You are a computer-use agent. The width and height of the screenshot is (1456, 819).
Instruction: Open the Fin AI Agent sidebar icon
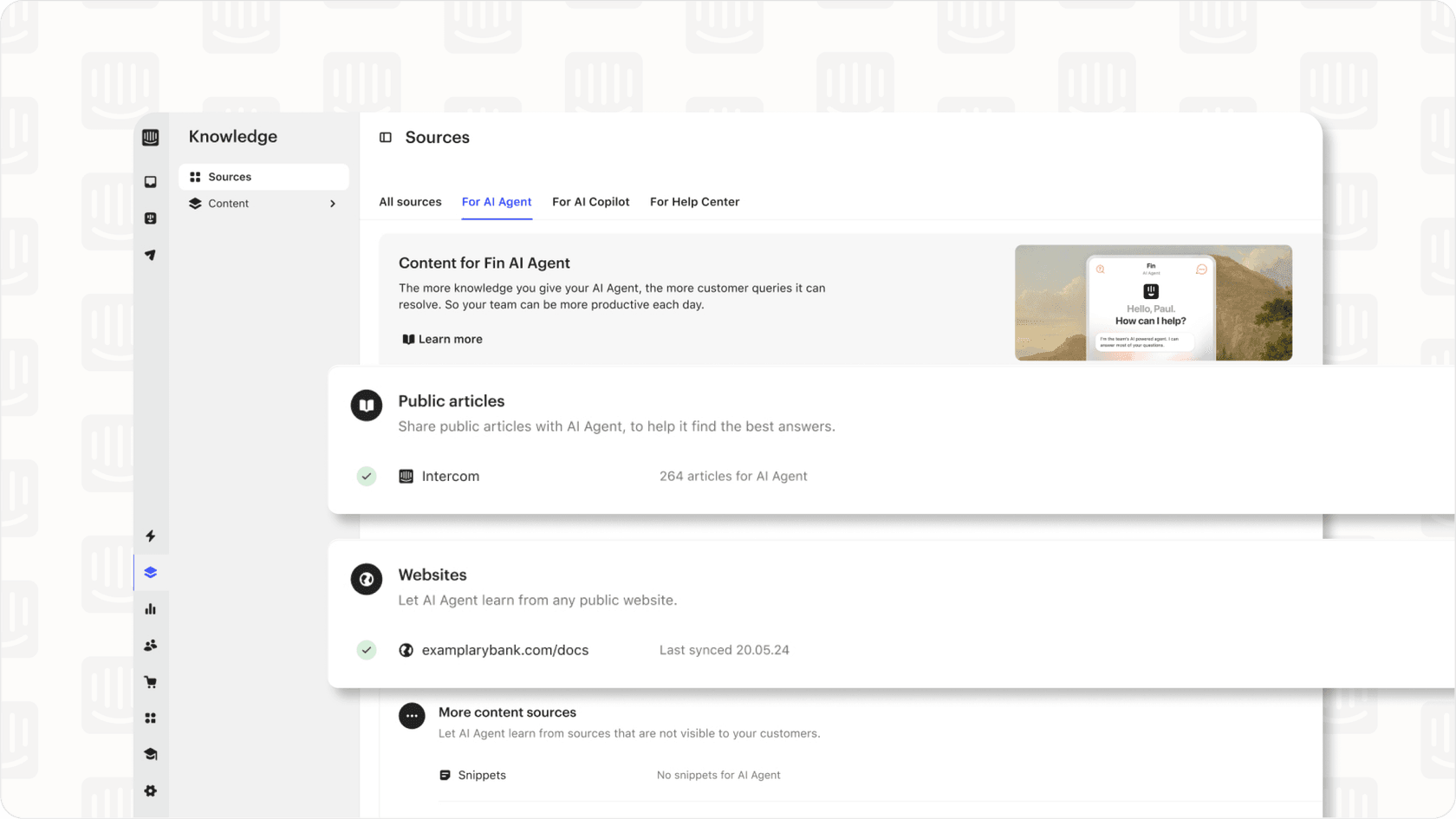(x=151, y=218)
